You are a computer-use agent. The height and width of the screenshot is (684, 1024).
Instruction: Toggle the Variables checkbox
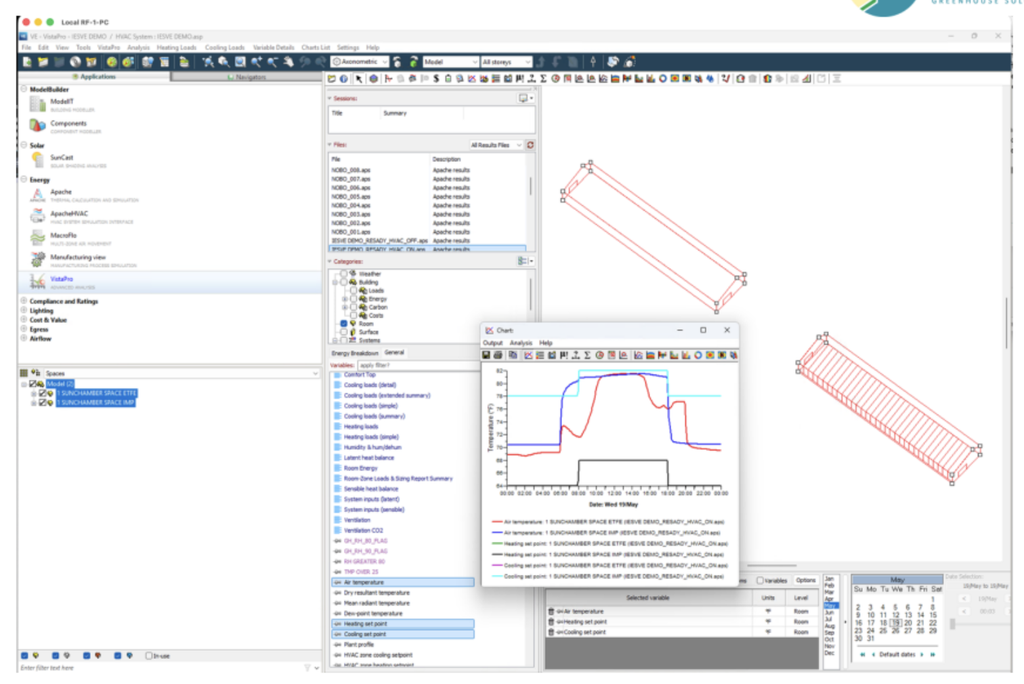760,581
